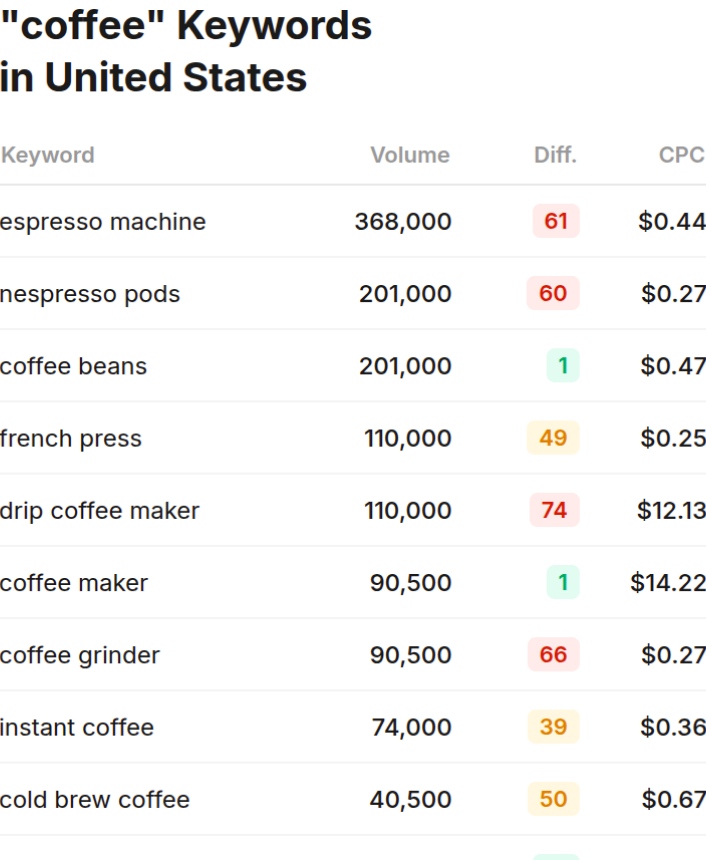Click the difficulty badge showing 66
Image resolution: width=706 pixels, height=860 pixels.
tap(553, 655)
